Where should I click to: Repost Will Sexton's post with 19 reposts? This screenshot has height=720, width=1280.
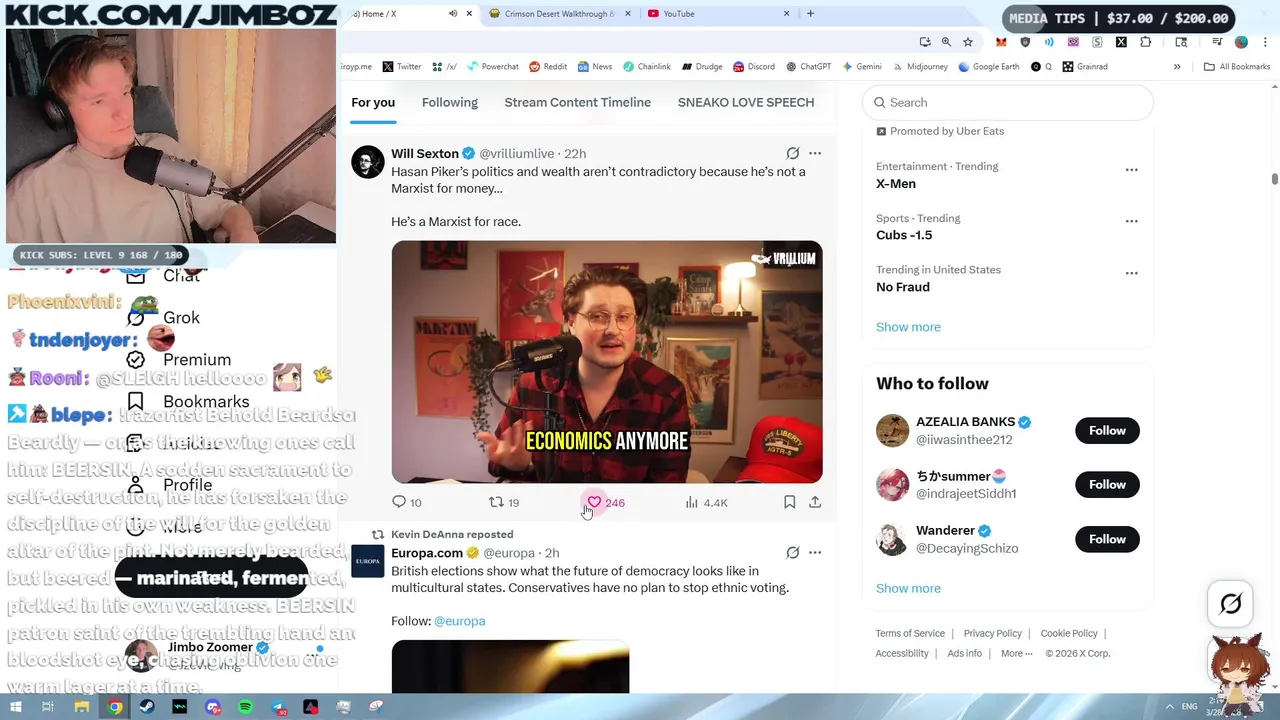point(503,502)
